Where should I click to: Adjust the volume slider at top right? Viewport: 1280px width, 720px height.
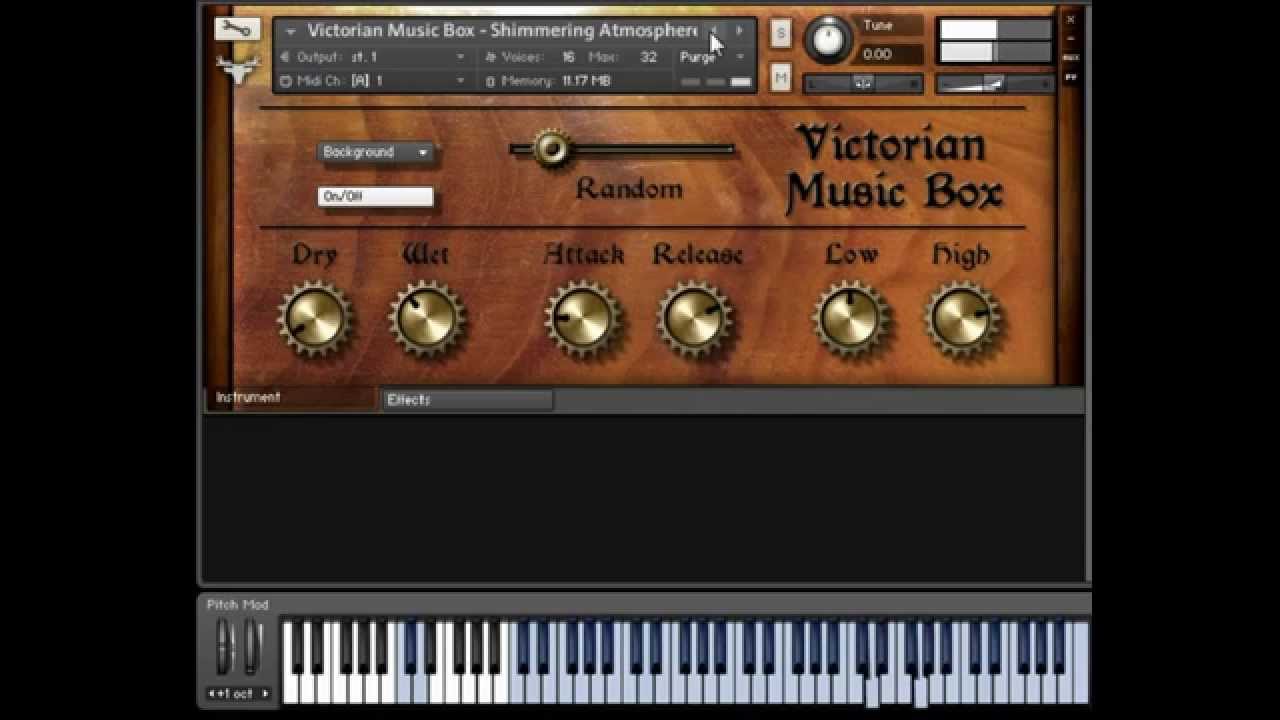click(x=994, y=84)
